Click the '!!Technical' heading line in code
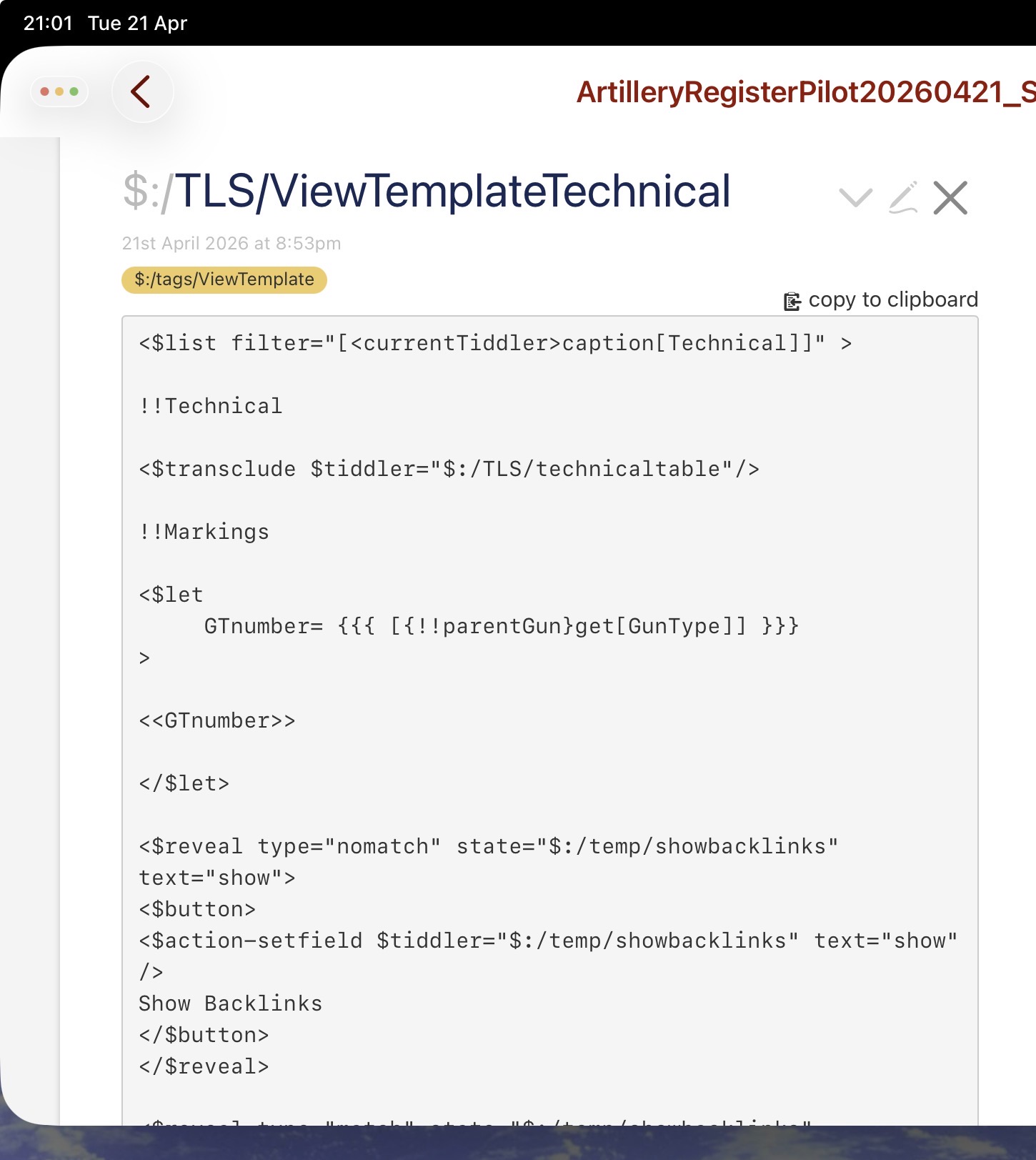 (211, 407)
